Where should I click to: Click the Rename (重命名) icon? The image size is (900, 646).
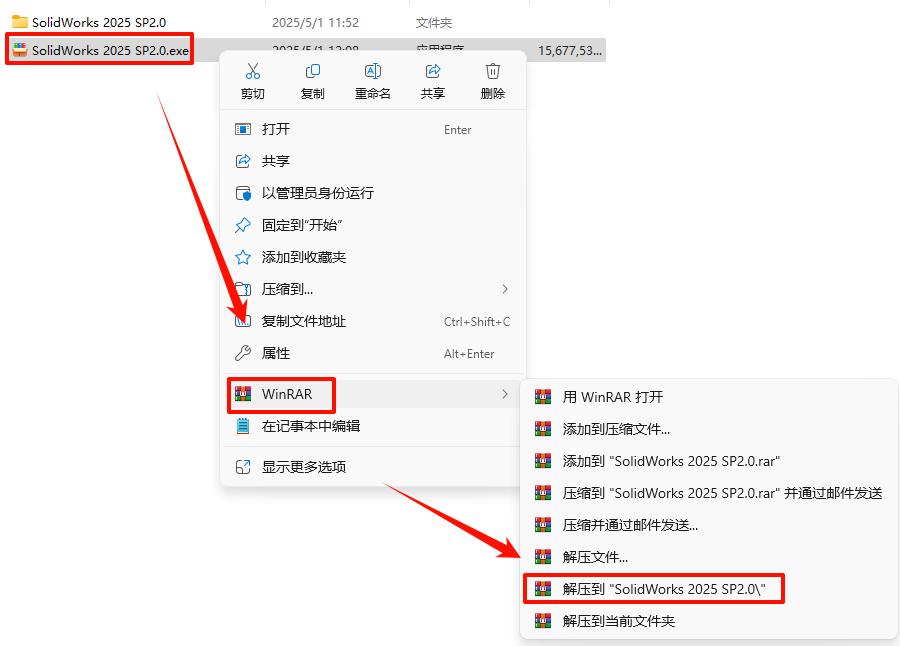[373, 71]
